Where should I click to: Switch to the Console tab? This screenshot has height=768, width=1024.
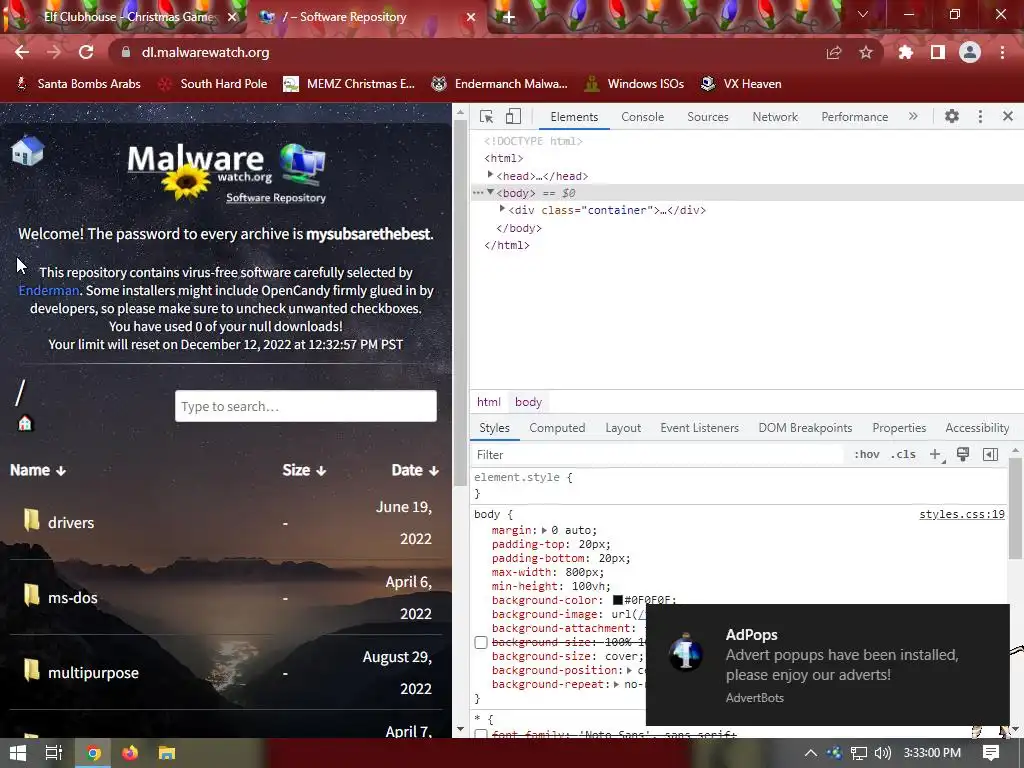642,117
